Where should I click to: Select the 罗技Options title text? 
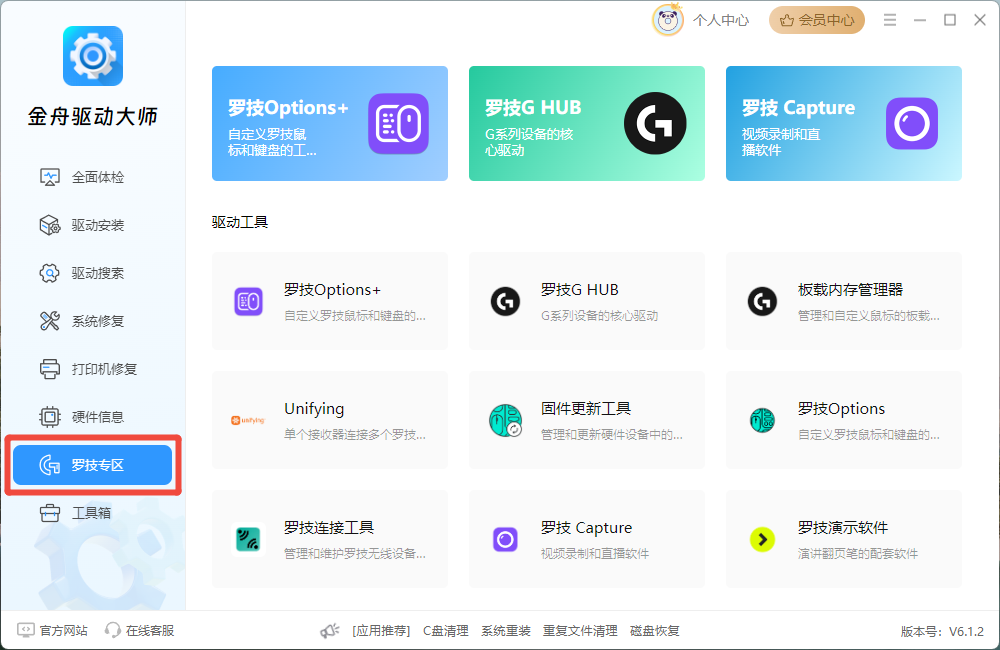pos(841,408)
